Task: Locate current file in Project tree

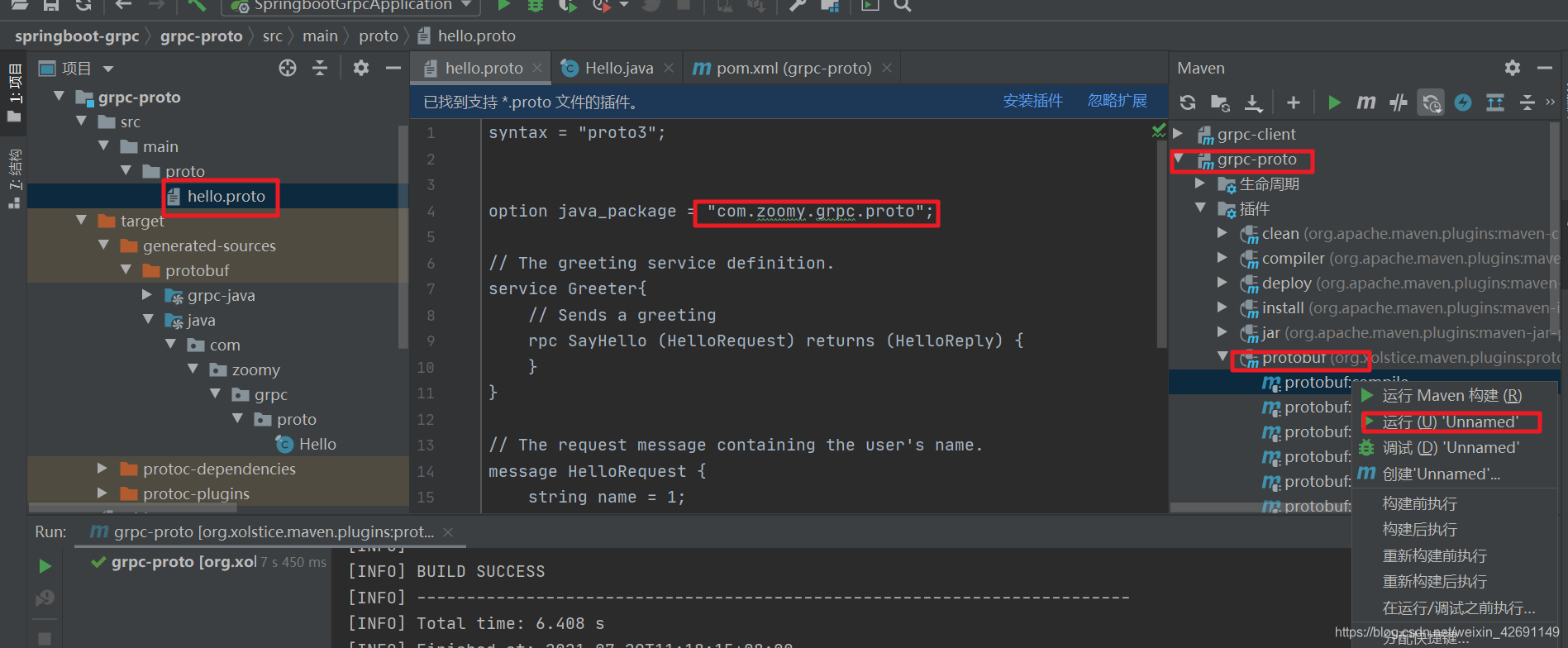Action: point(288,68)
